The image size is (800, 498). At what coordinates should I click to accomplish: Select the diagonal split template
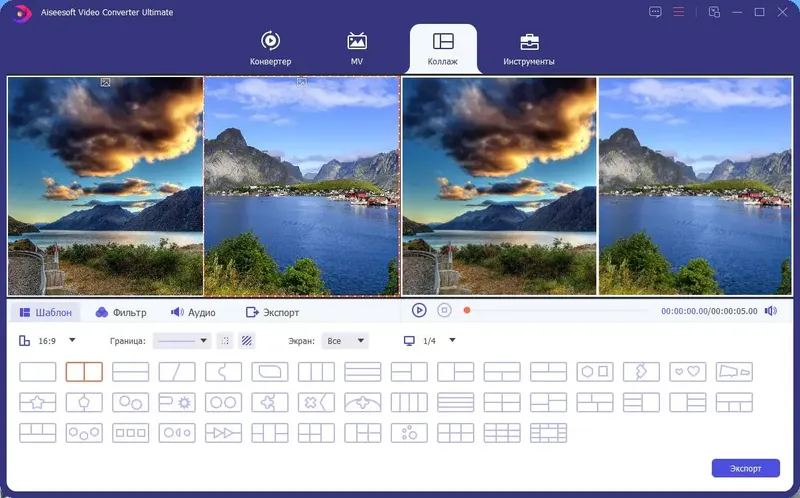[x=177, y=372]
